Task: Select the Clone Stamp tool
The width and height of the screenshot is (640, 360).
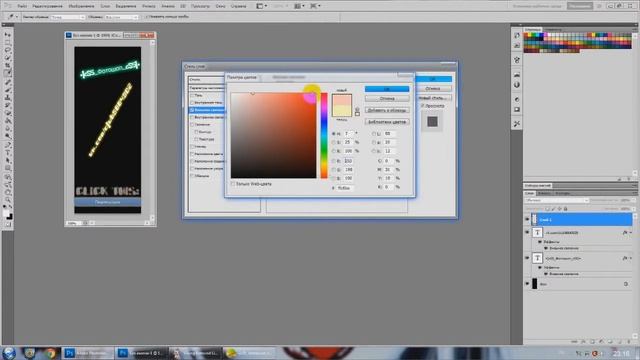Action: pos(7,98)
